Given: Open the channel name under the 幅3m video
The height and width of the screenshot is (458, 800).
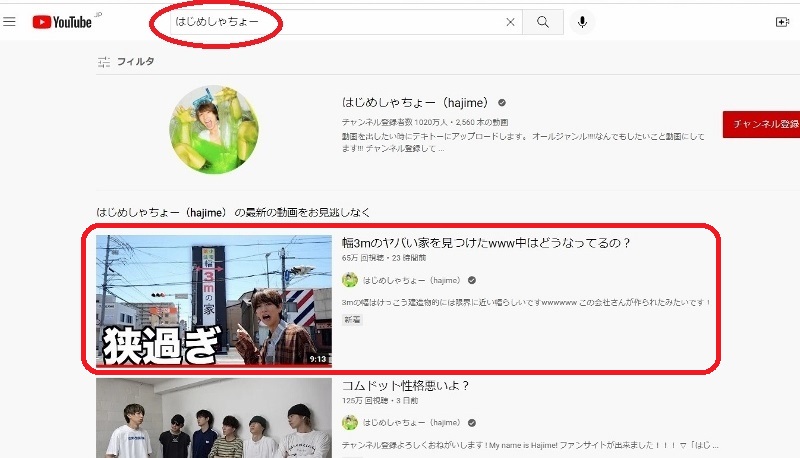Looking at the screenshot, I should [x=412, y=280].
